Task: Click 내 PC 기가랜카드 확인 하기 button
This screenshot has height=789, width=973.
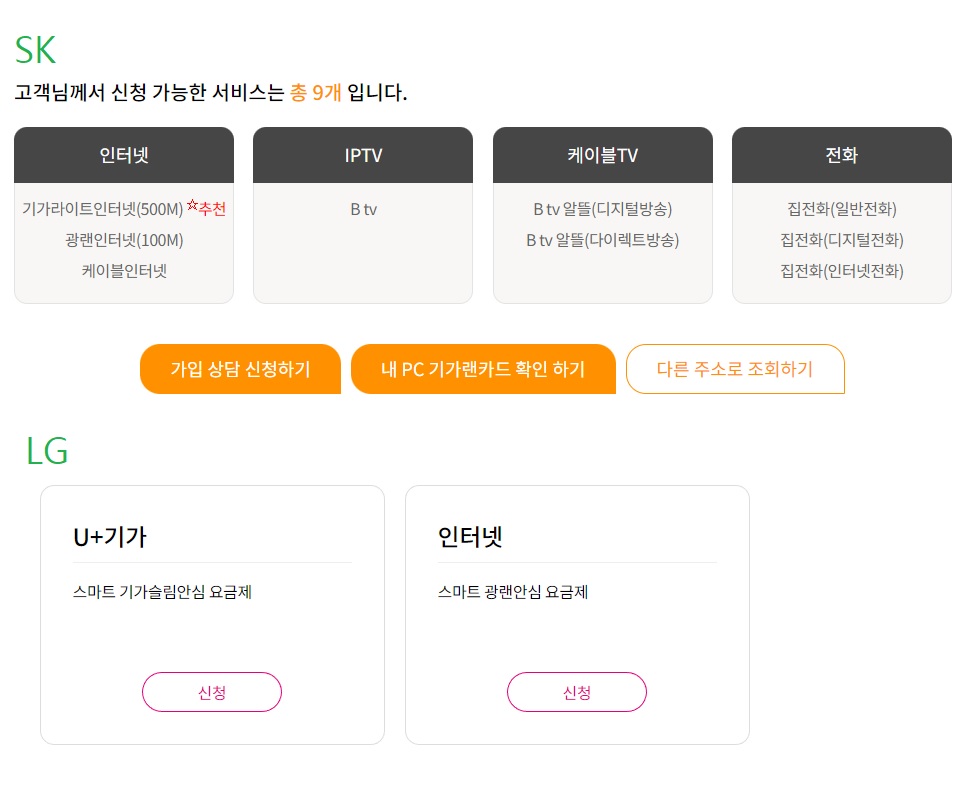Action: [483, 369]
